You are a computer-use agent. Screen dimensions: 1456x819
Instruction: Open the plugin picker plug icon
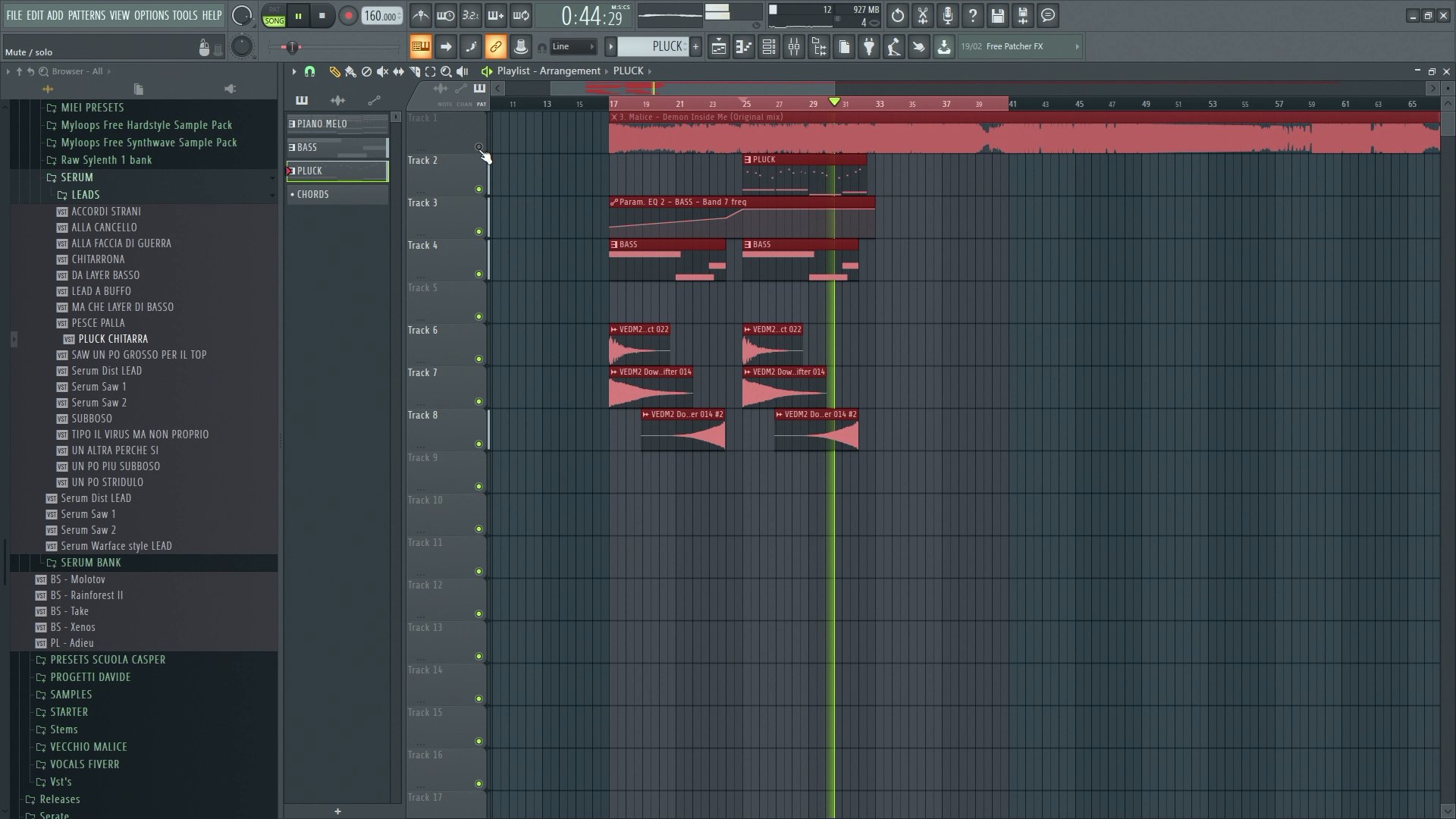868,47
